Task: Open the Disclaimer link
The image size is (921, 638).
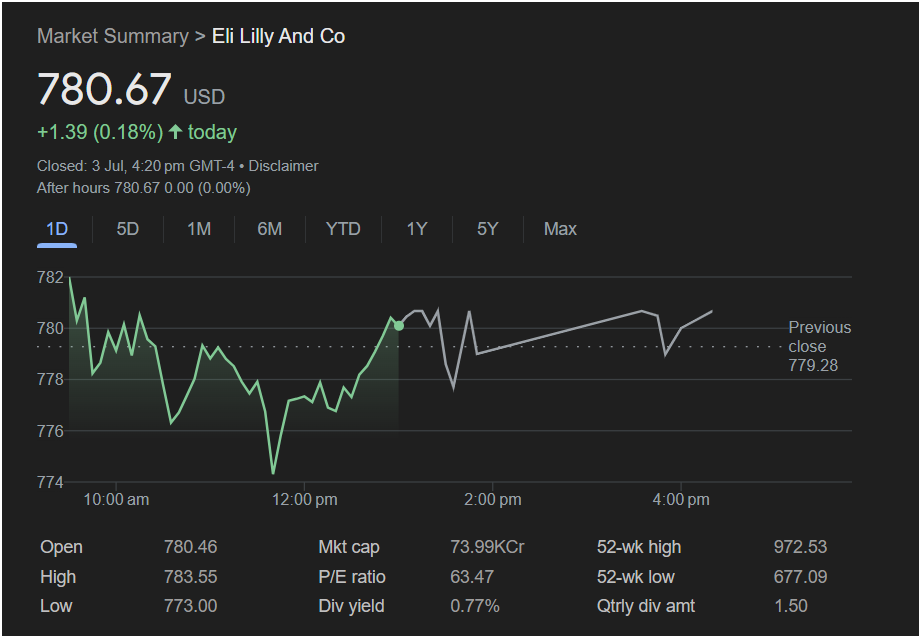Action: click(283, 166)
